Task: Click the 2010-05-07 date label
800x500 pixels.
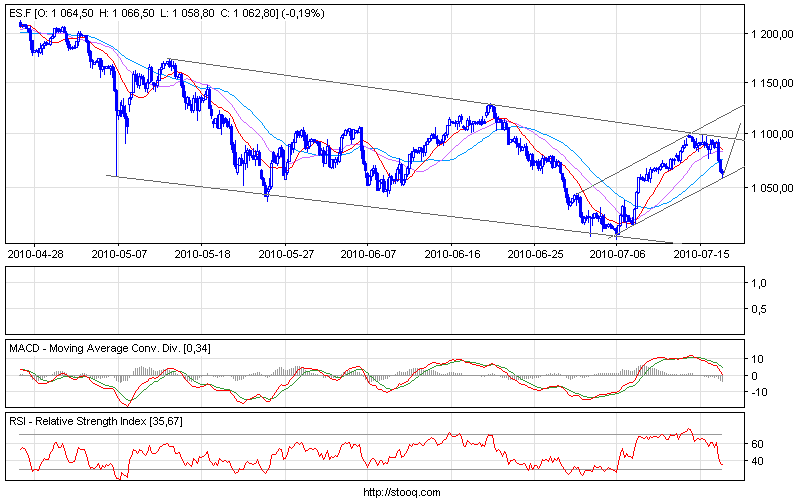Action: click(119, 254)
